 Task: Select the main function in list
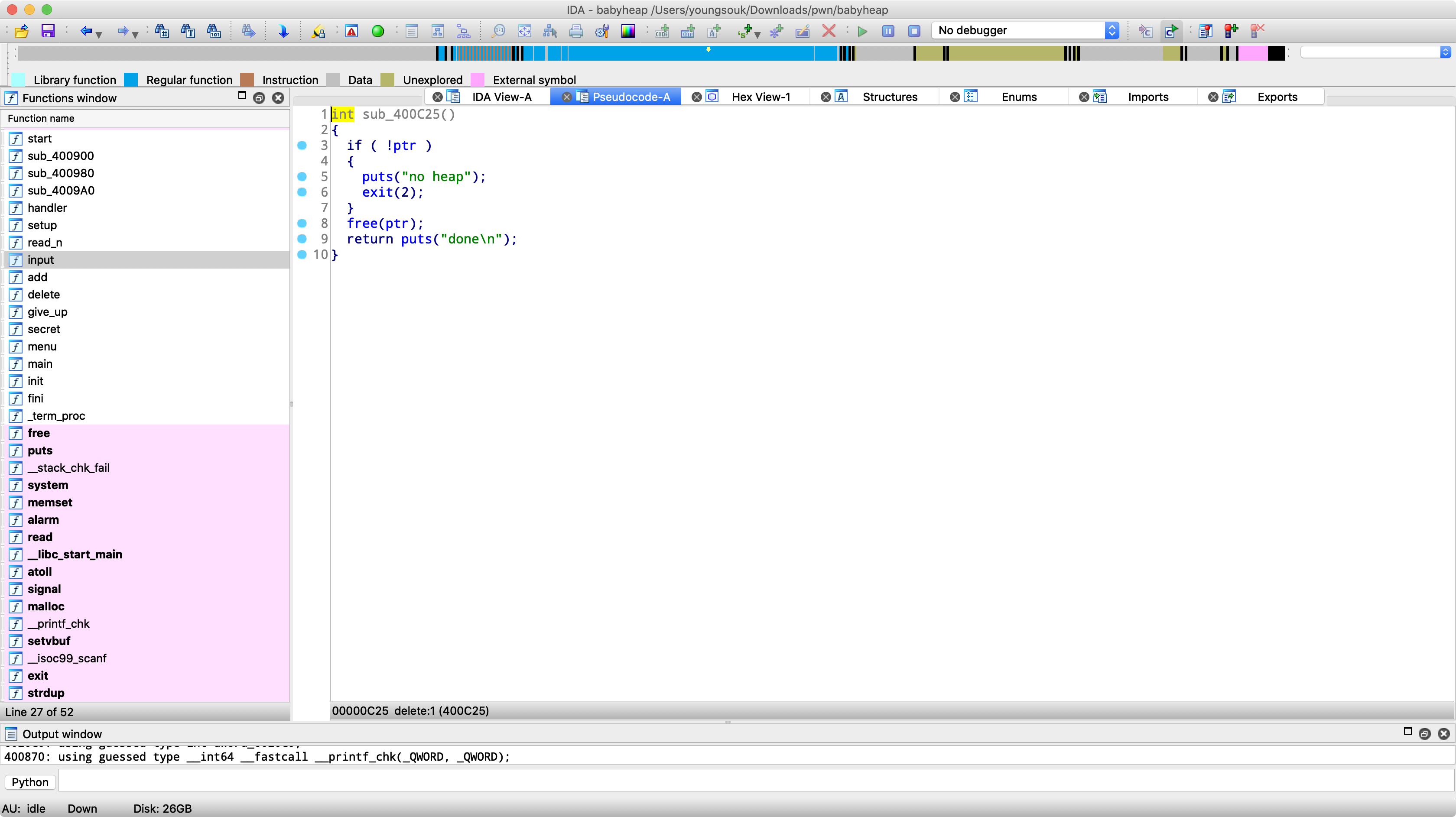tap(40, 364)
